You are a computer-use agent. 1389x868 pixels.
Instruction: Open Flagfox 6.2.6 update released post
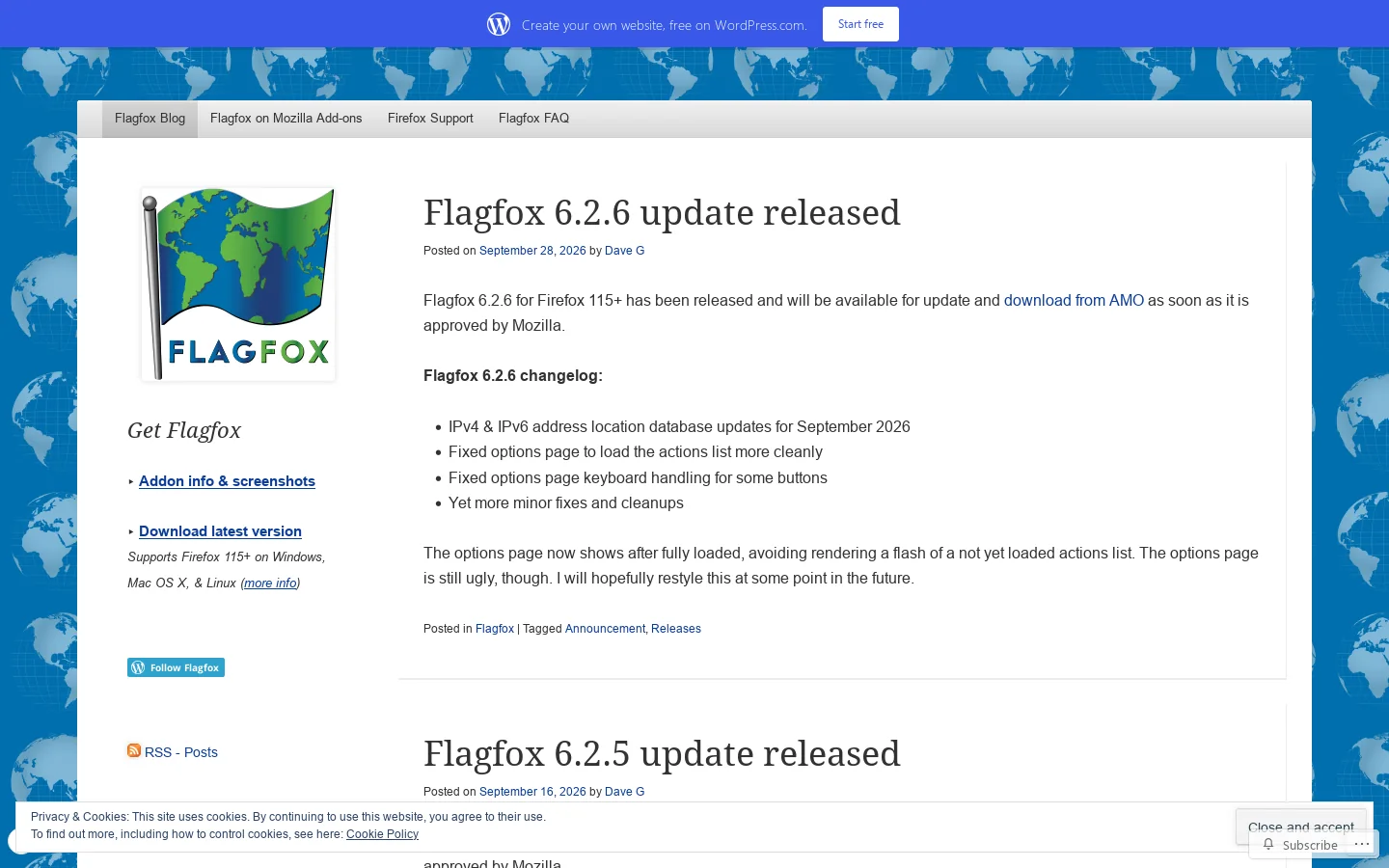662,212
